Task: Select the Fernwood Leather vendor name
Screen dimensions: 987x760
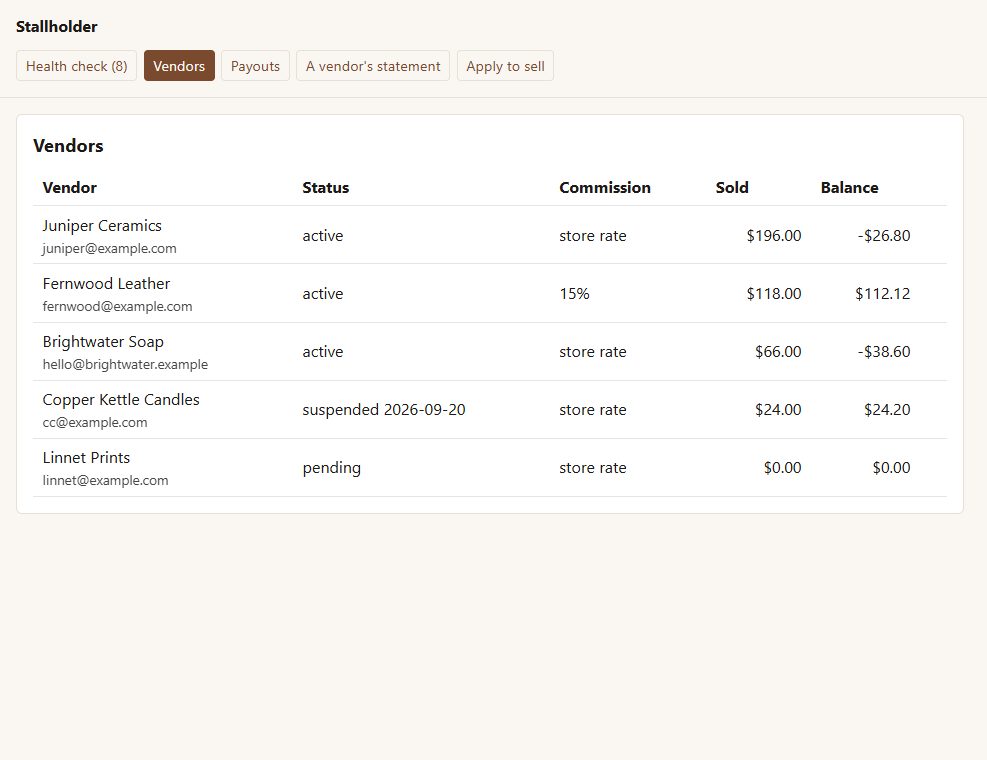Action: click(x=106, y=283)
